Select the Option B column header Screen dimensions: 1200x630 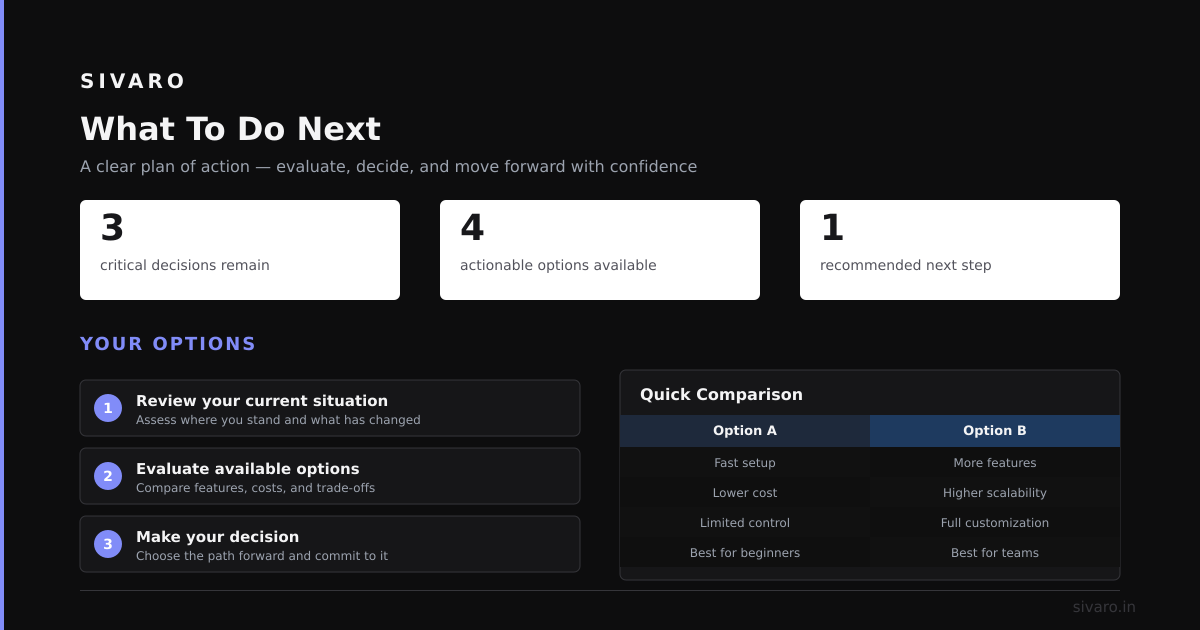(995, 431)
